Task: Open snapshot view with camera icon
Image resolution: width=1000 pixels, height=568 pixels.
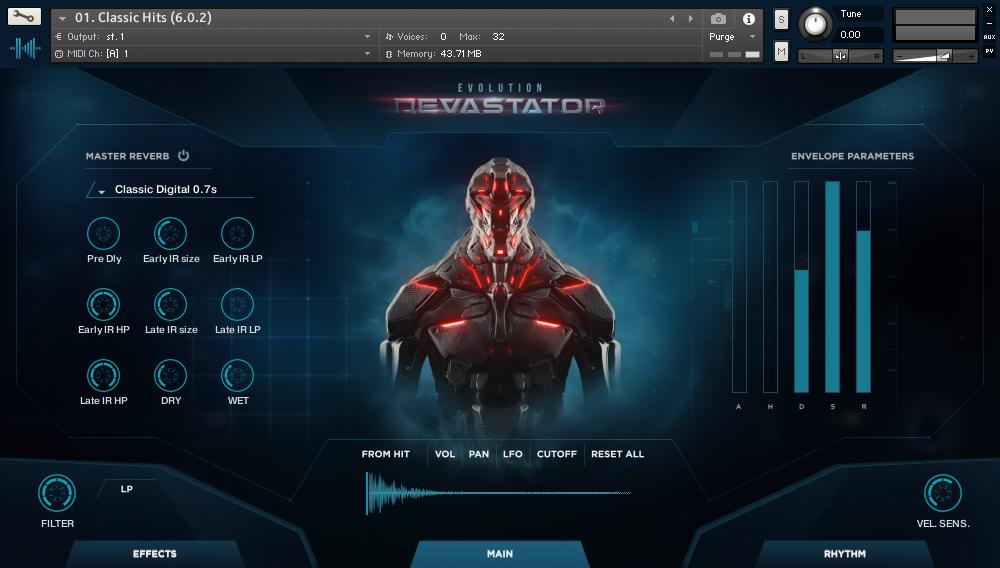Action: coord(718,18)
